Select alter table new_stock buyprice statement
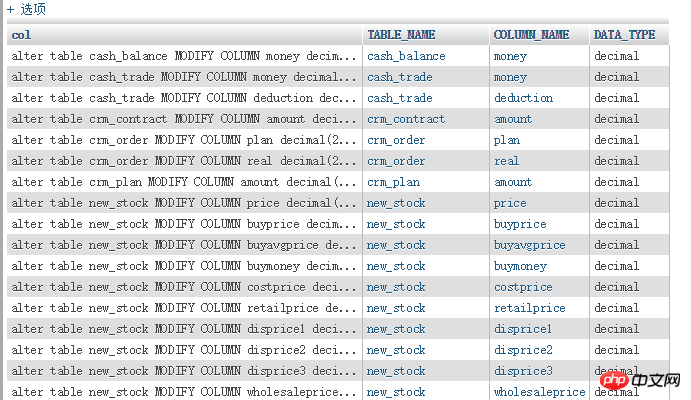The image size is (691, 400). click(184, 224)
